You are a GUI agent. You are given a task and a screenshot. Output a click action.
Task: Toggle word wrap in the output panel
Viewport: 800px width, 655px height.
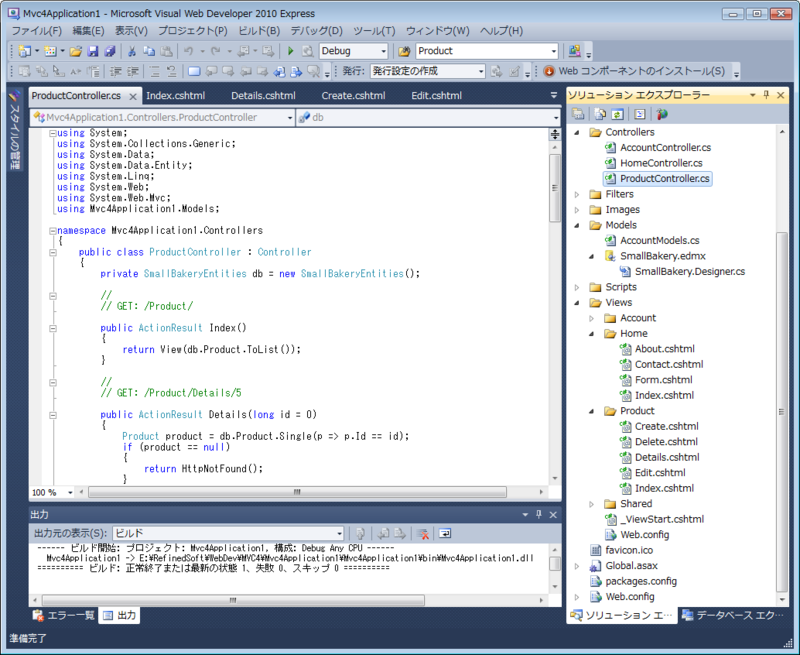tap(445, 534)
